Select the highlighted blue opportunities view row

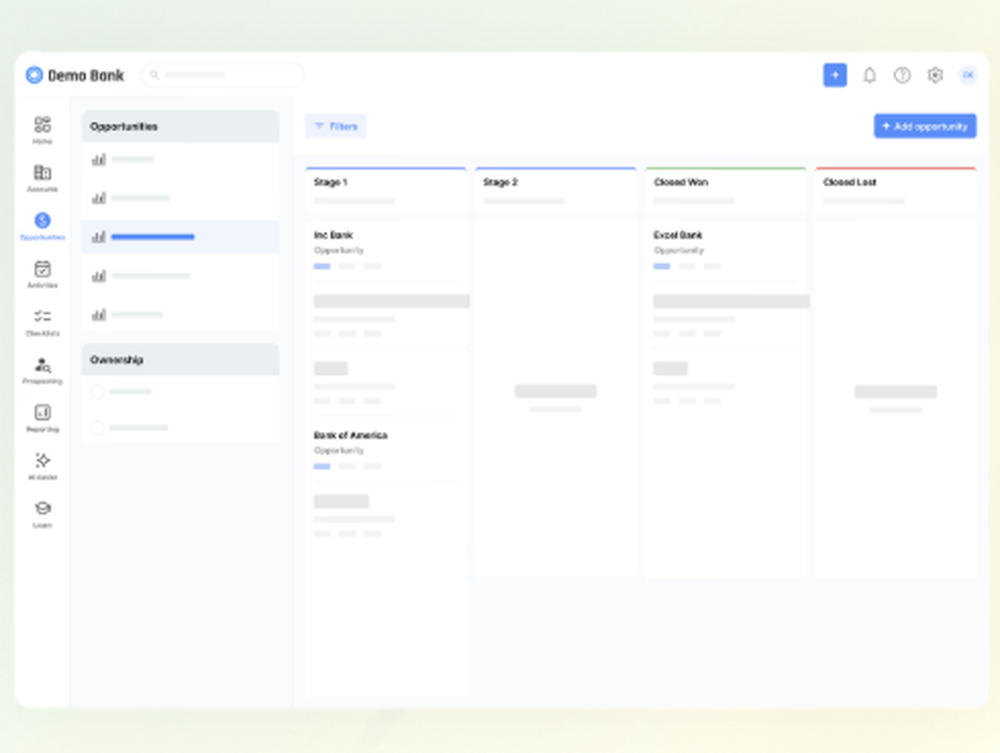click(180, 237)
